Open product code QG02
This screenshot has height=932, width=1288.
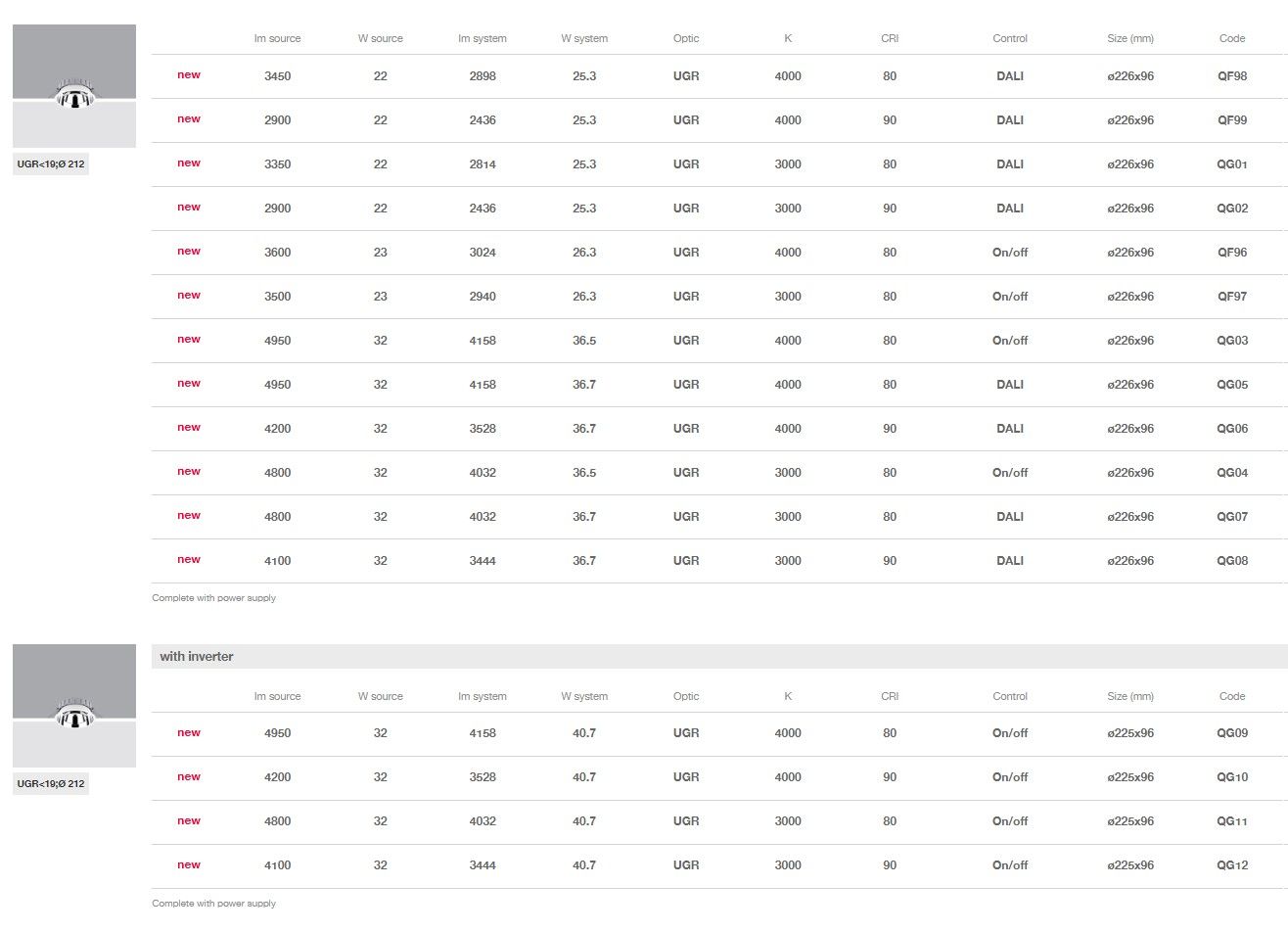coord(1231,209)
